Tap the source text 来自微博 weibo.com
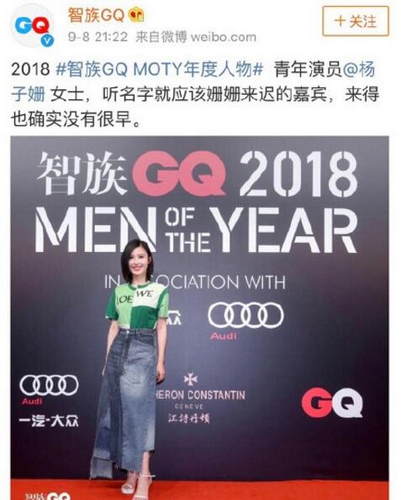 [196, 37]
